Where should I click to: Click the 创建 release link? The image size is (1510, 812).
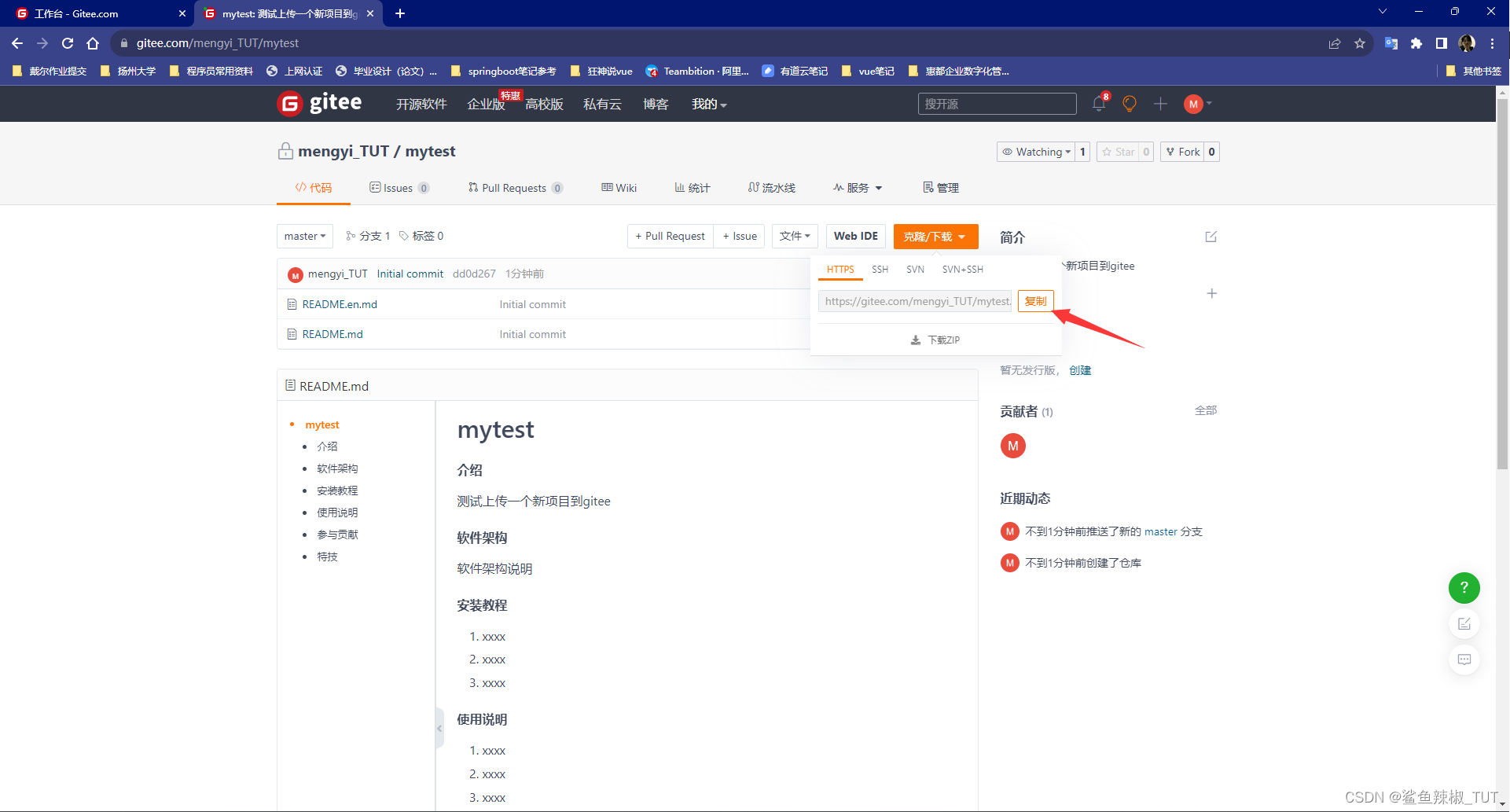pyautogui.click(x=1080, y=370)
